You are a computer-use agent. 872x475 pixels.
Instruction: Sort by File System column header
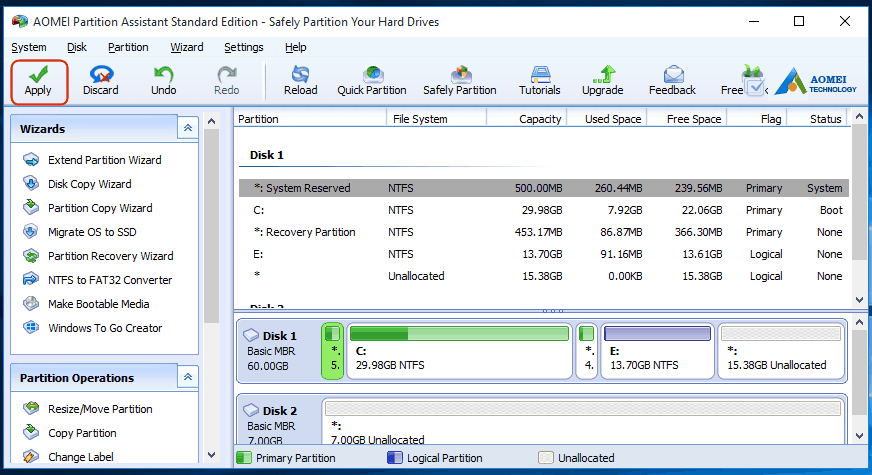coord(437,118)
